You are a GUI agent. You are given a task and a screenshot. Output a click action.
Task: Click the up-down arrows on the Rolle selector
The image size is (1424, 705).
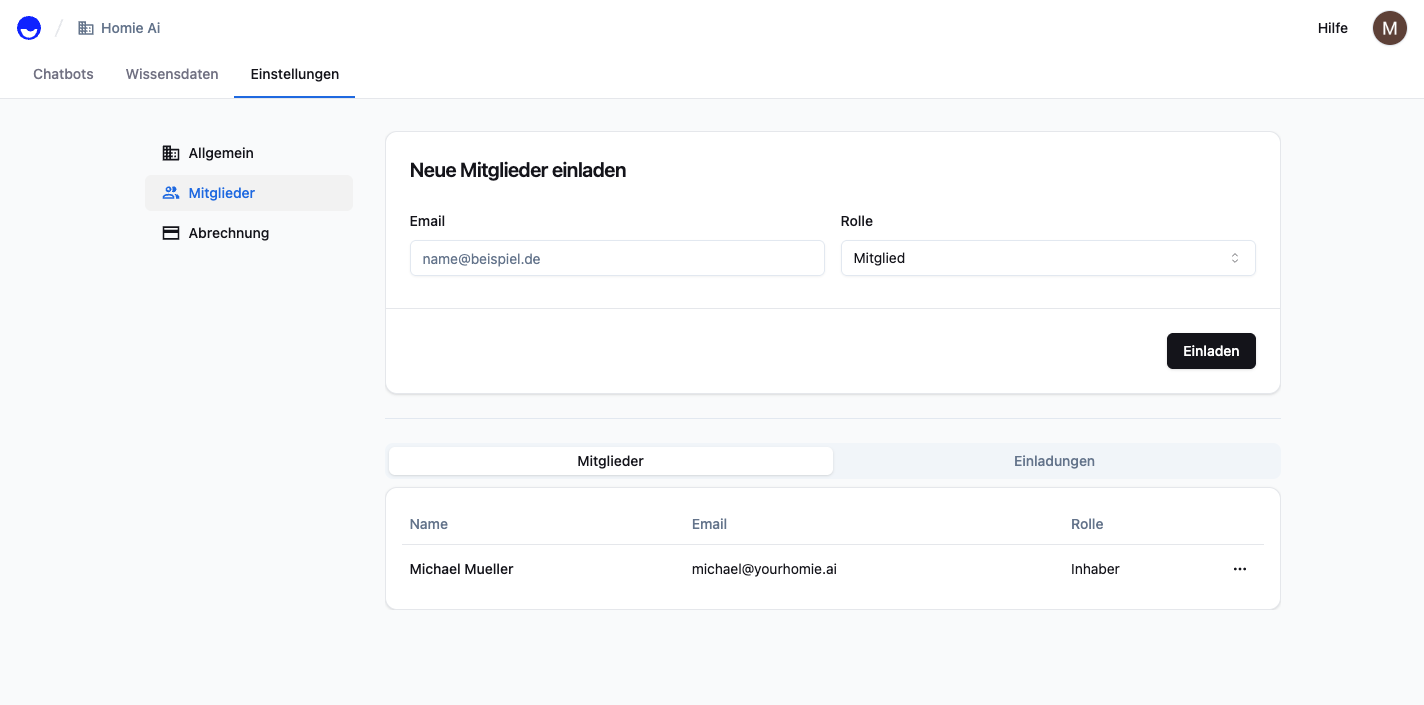[1236, 258]
